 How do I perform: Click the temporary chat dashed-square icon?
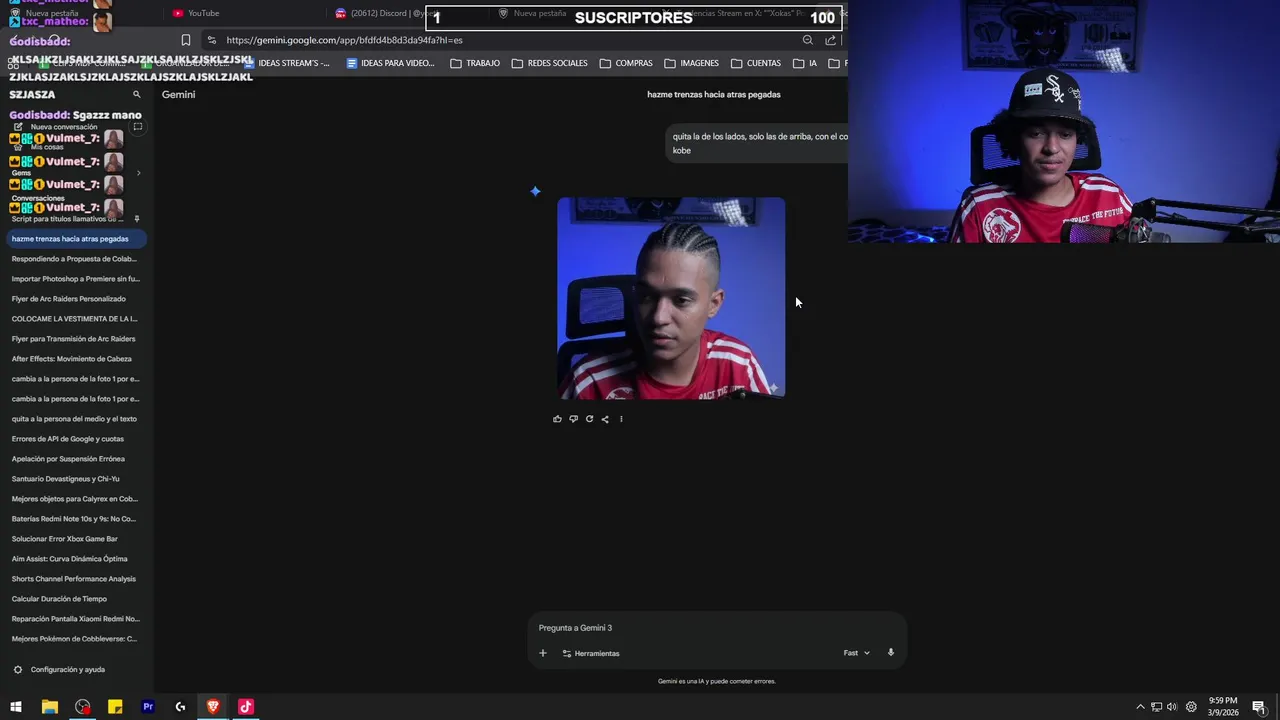[x=138, y=127]
